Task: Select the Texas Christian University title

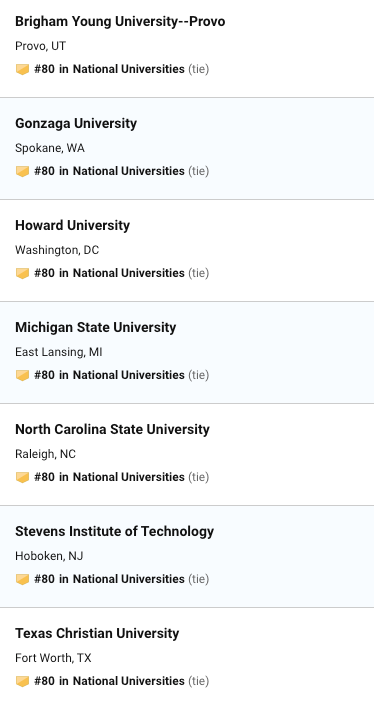Action: click(97, 633)
